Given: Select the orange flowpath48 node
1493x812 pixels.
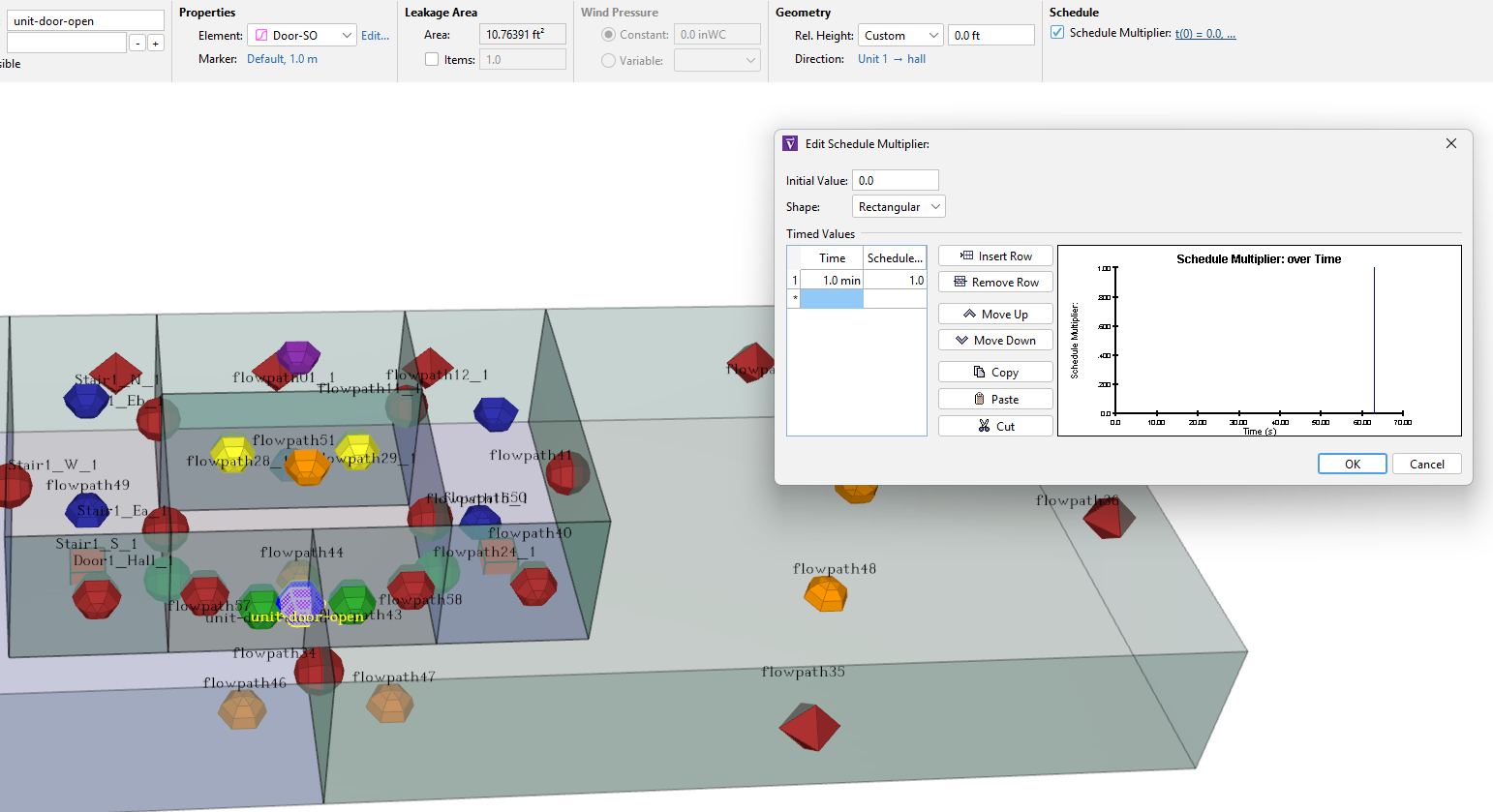Looking at the screenshot, I should point(825,593).
